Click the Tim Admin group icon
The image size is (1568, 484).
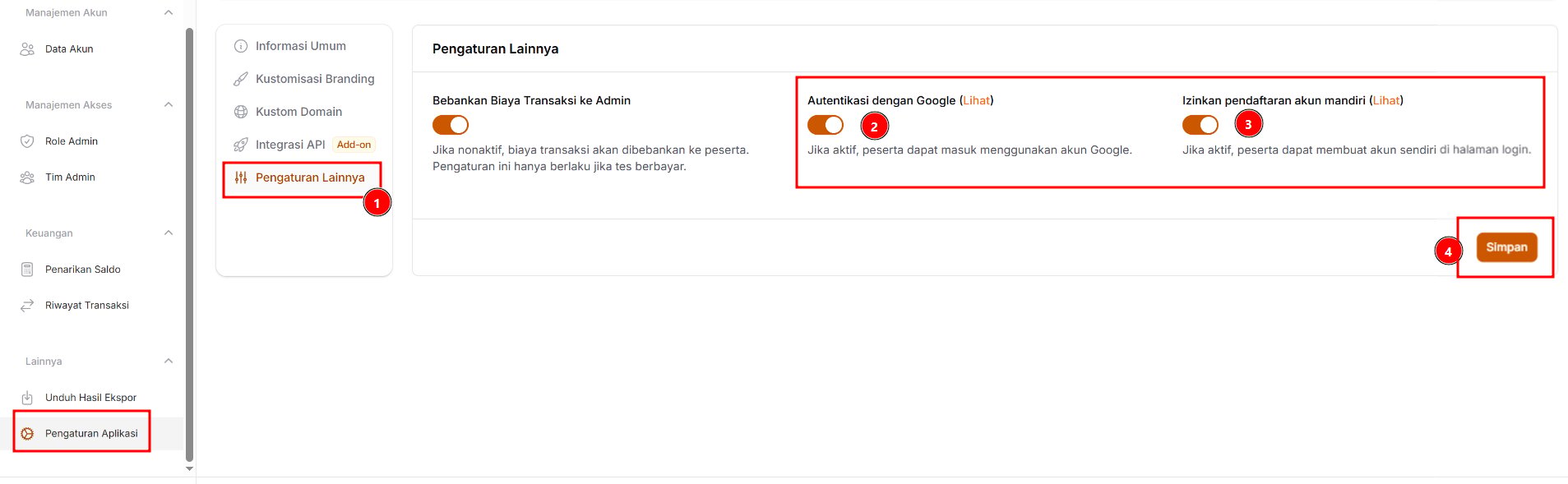click(x=27, y=177)
